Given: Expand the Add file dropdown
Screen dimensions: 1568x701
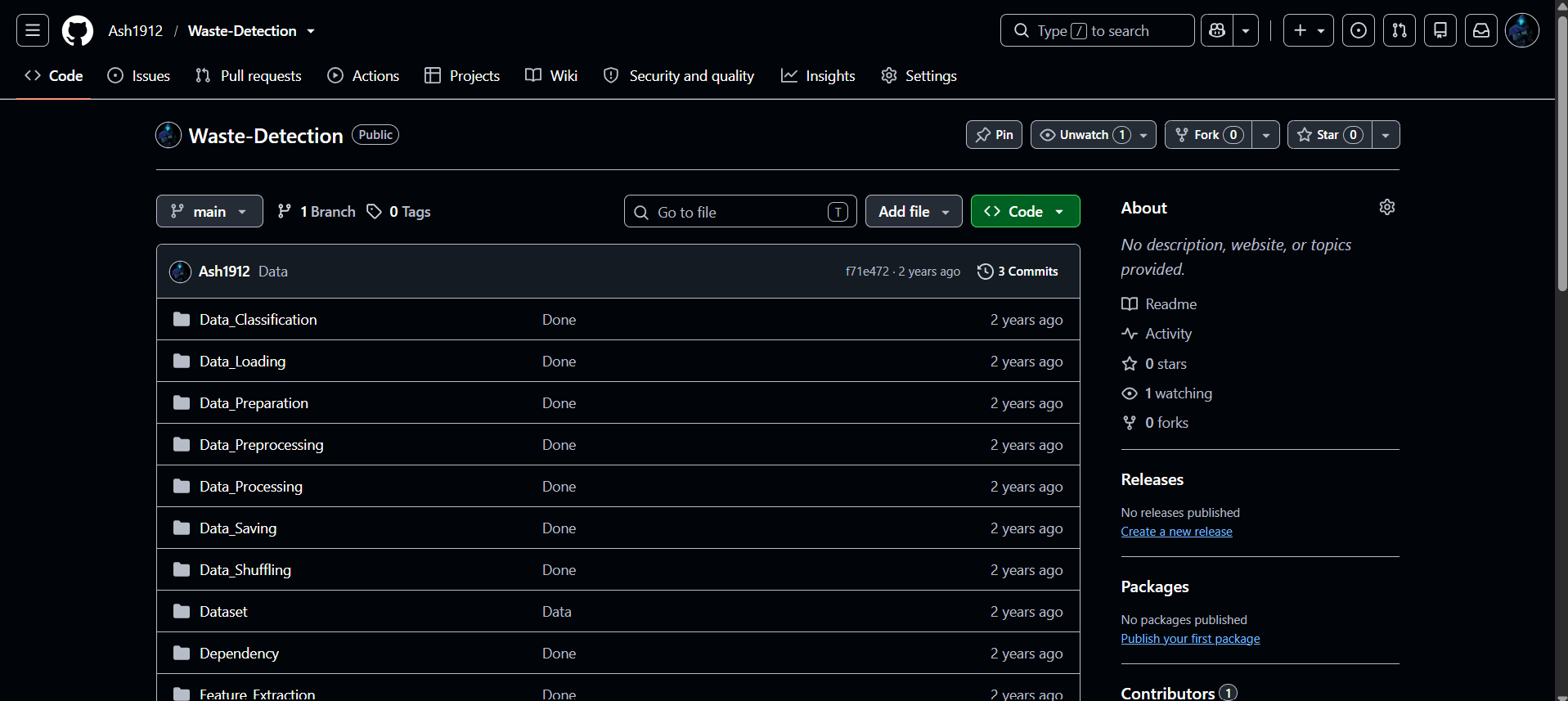Looking at the screenshot, I should (914, 211).
